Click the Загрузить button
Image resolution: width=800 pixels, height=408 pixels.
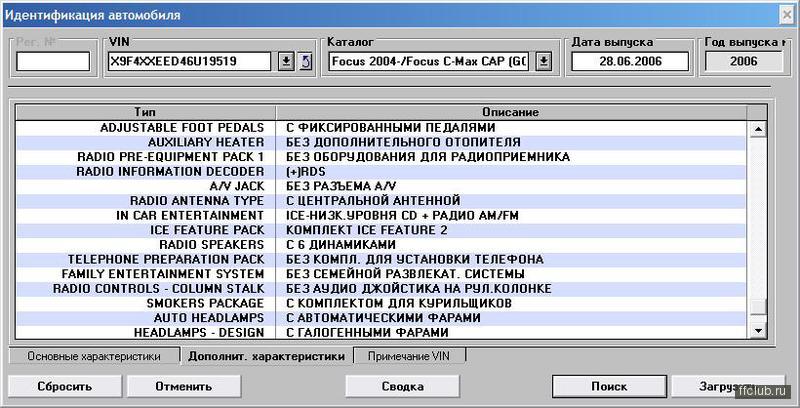(x=728, y=387)
